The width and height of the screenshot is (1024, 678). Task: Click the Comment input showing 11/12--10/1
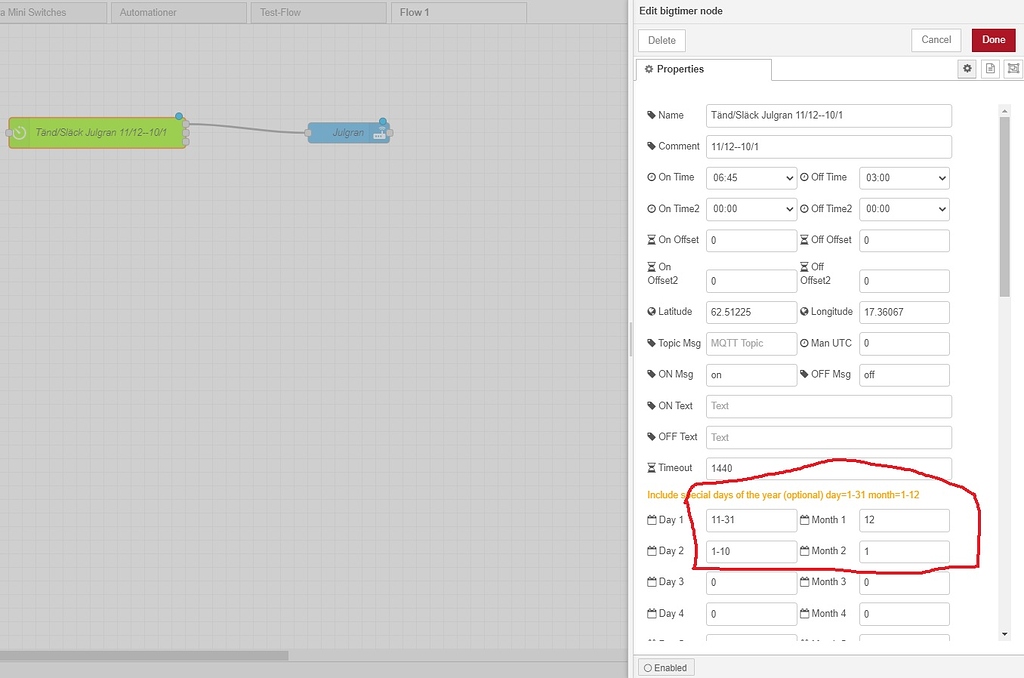[828, 146]
